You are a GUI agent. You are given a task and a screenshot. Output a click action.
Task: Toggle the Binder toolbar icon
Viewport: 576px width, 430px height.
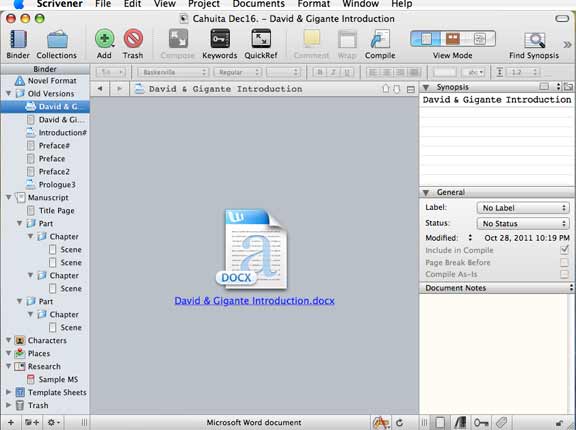[18, 39]
